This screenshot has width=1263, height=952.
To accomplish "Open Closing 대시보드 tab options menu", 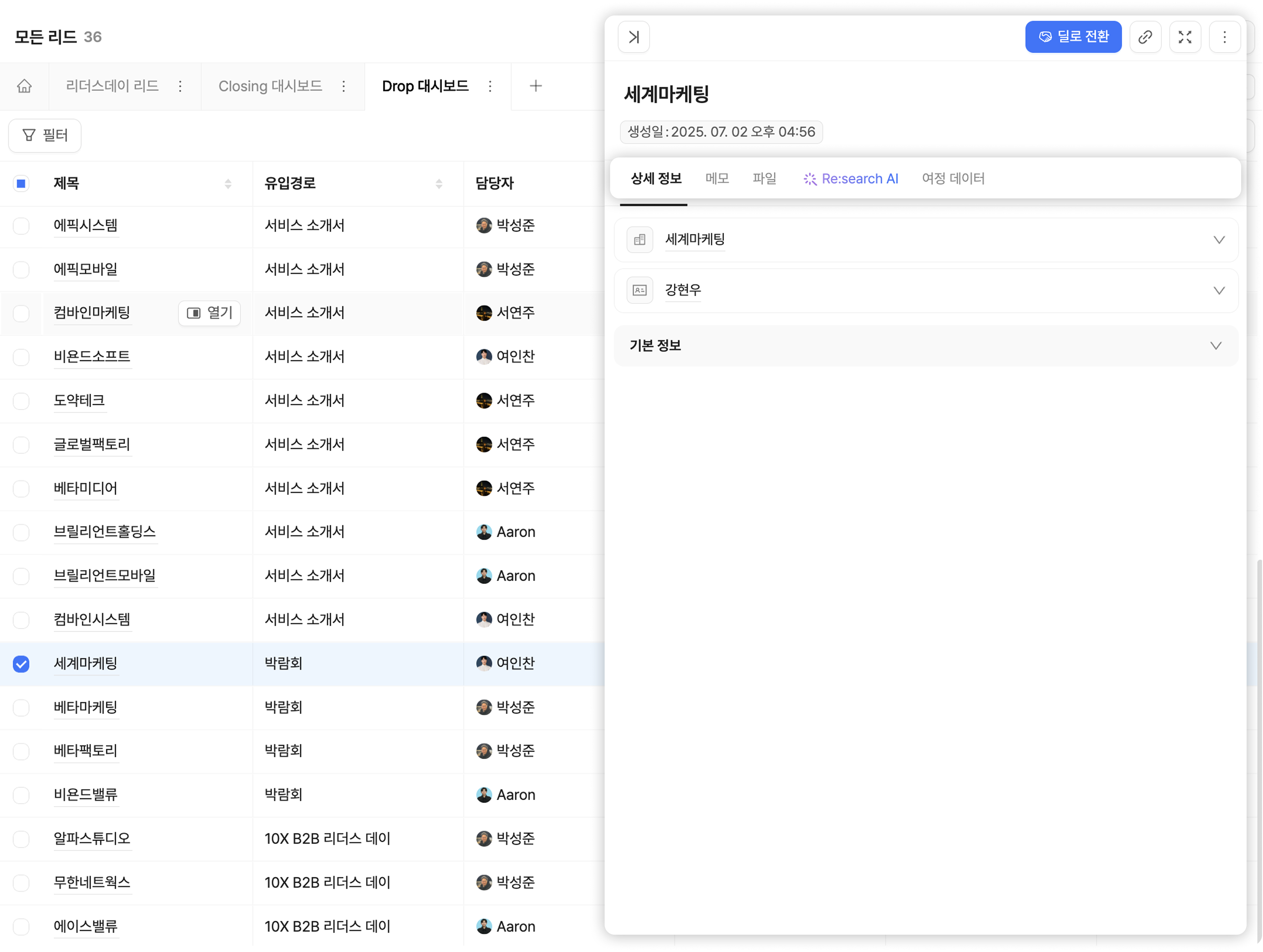I will pyautogui.click(x=343, y=86).
